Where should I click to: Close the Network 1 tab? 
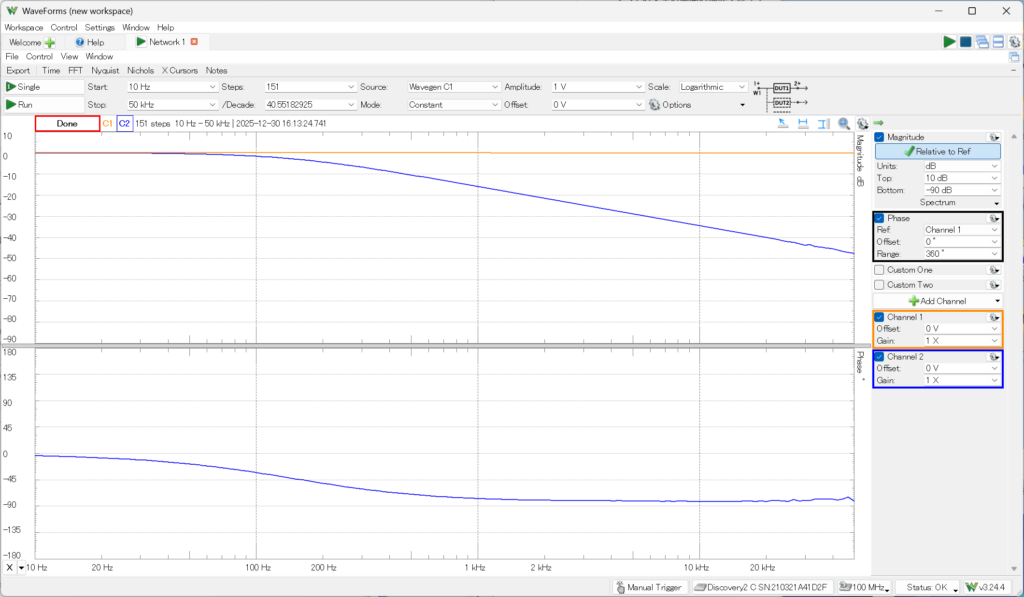[x=194, y=42]
